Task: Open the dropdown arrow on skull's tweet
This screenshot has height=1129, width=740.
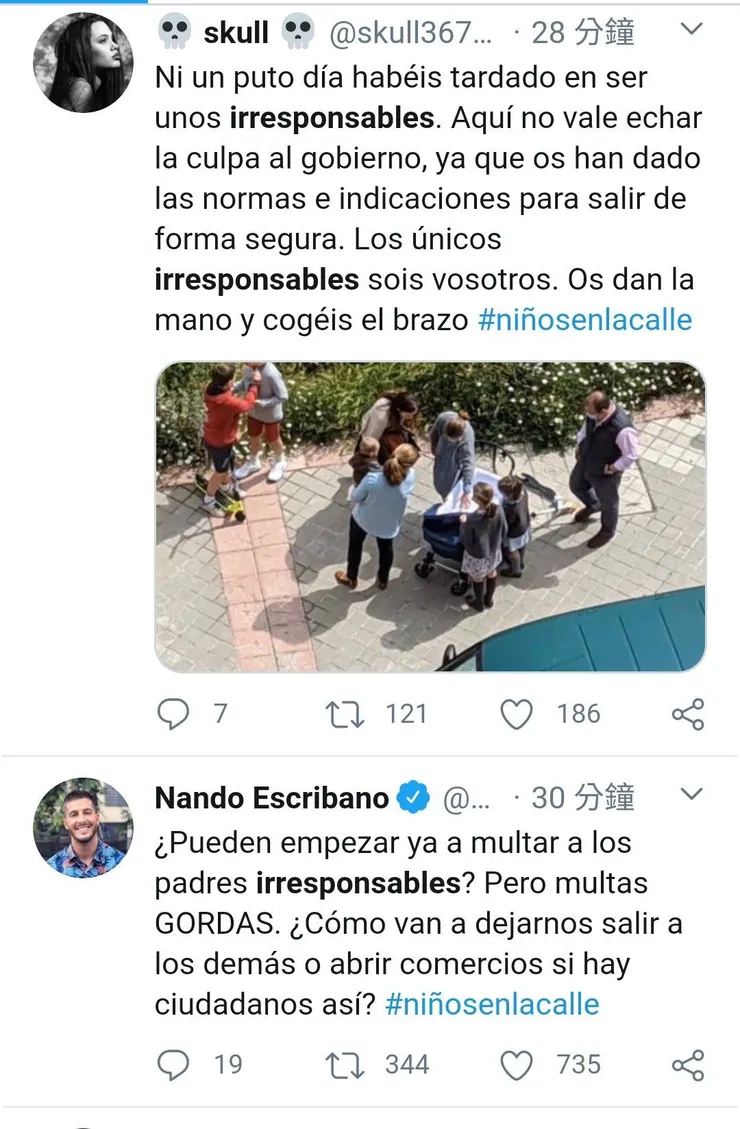Action: (x=691, y=30)
